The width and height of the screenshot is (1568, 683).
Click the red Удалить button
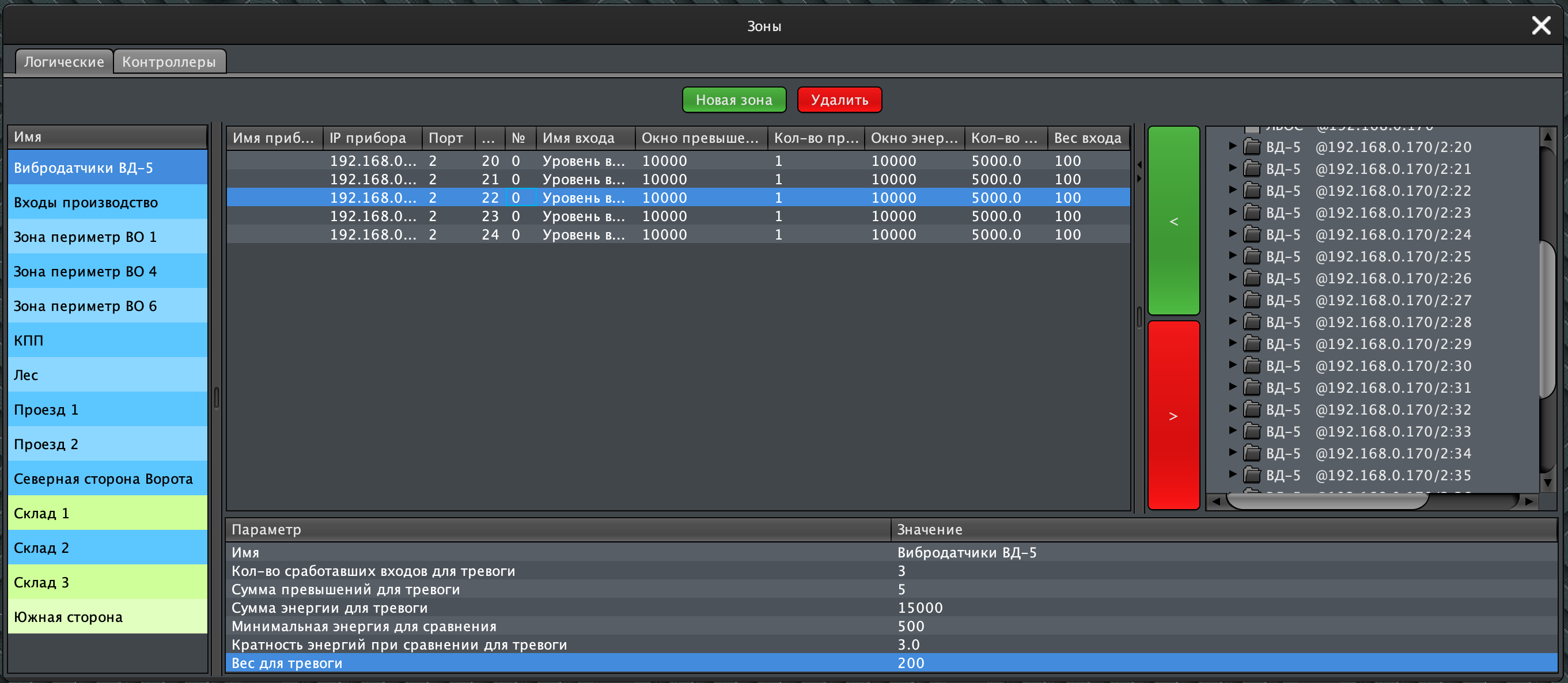point(839,100)
